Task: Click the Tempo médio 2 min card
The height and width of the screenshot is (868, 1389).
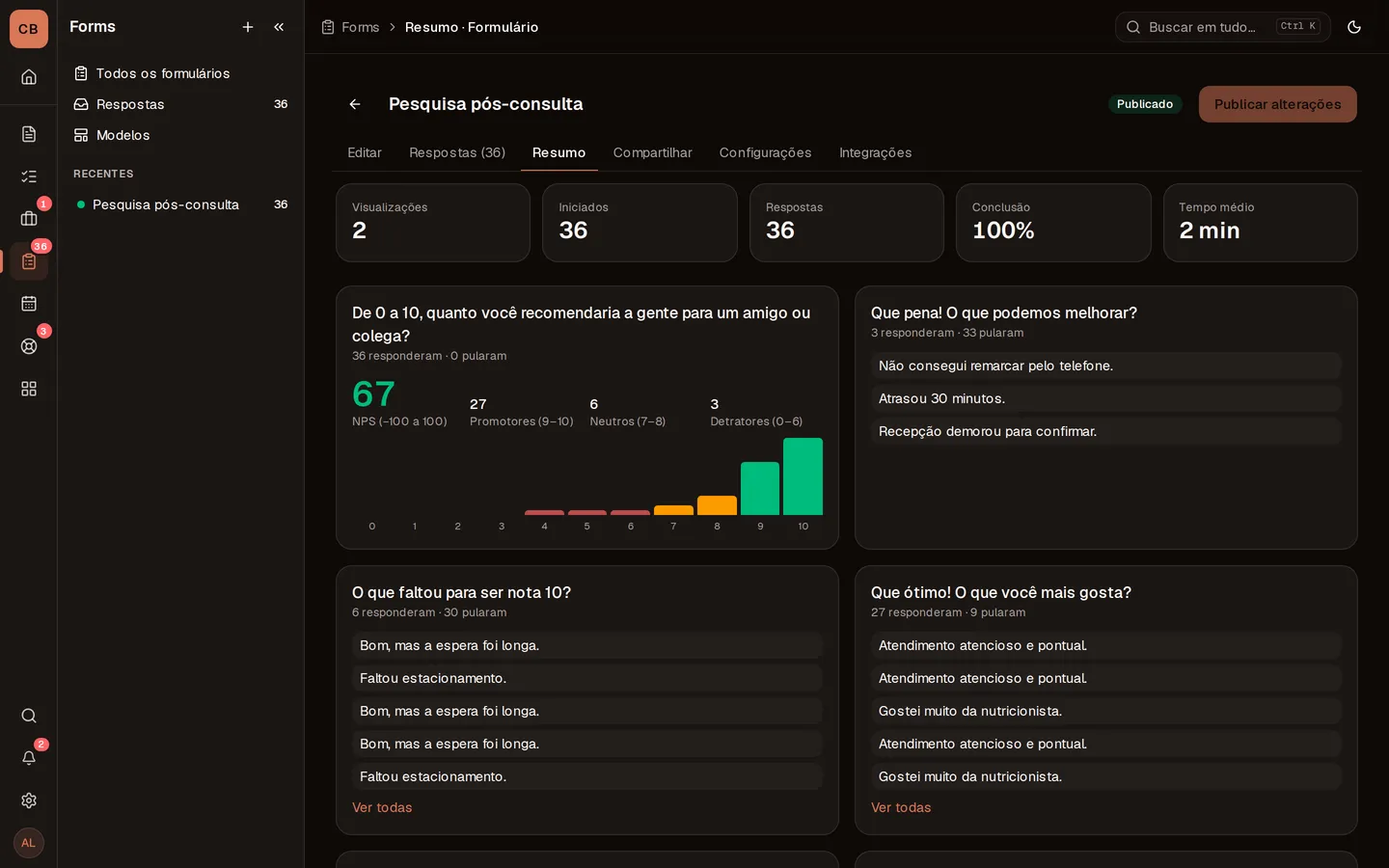Action: click(x=1261, y=223)
